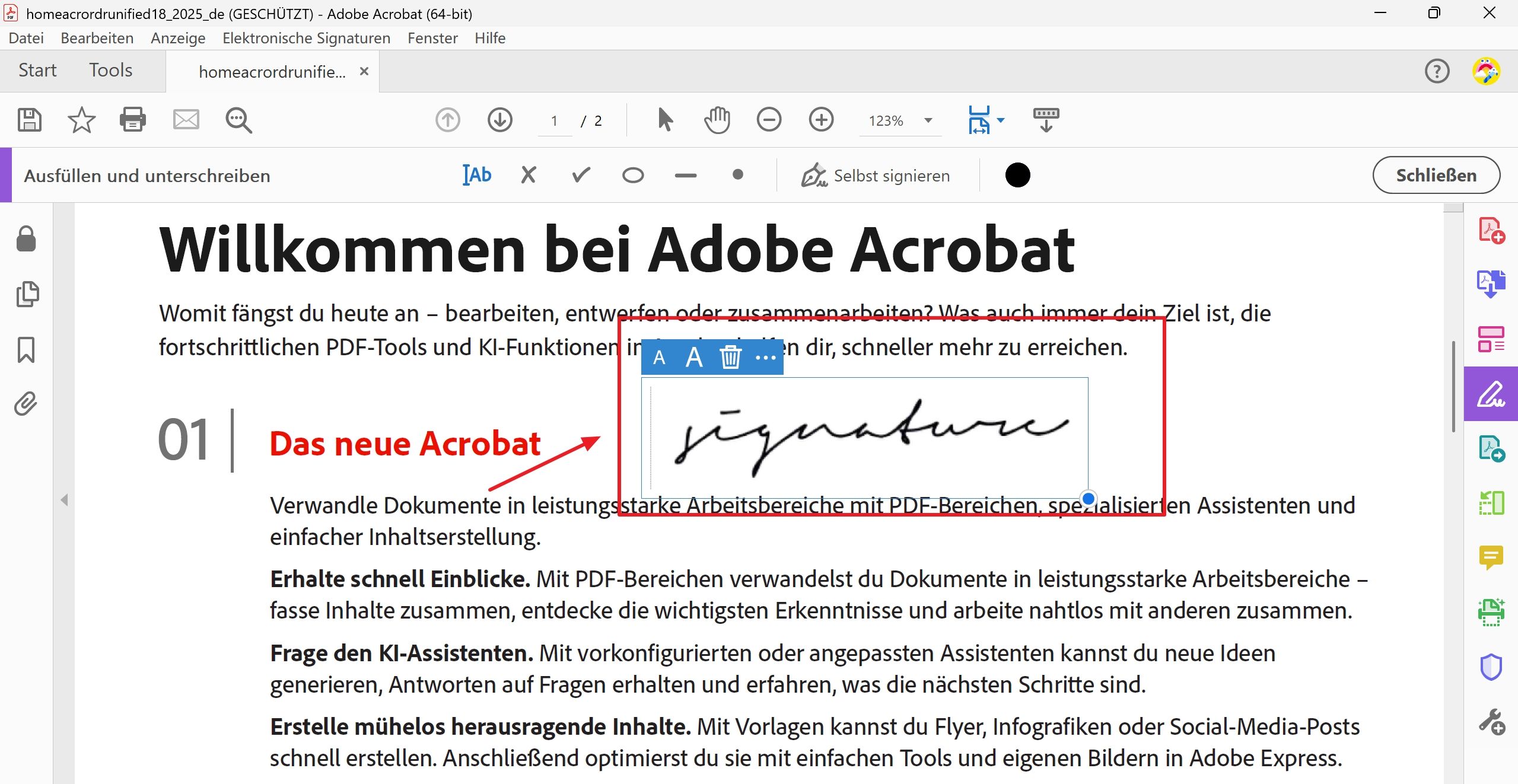Screen dimensions: 1518x784
Task: Shrink the signature with the small A
Action: coord(659,358)
